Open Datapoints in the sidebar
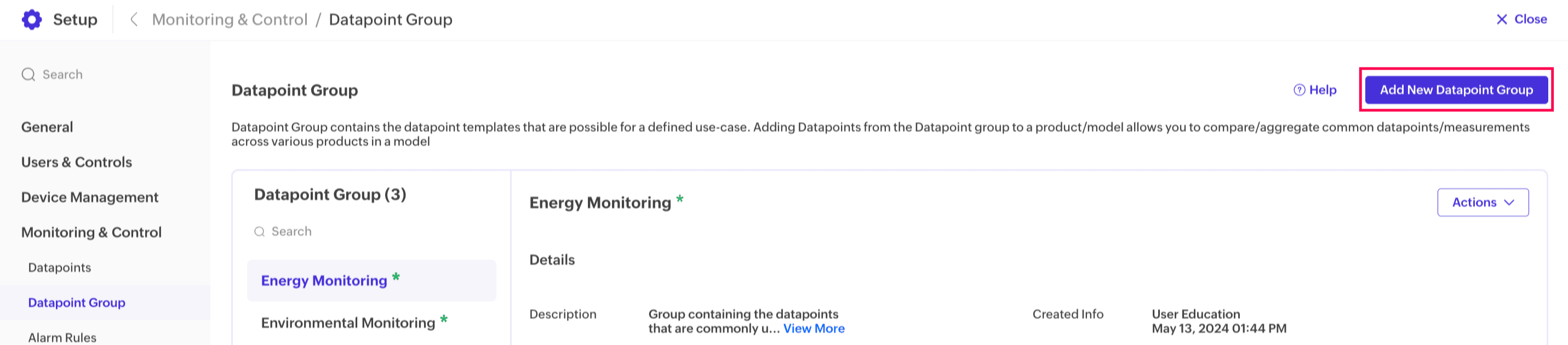The image size is (1568, 345). pyautogui.click(x=60, y=268)
